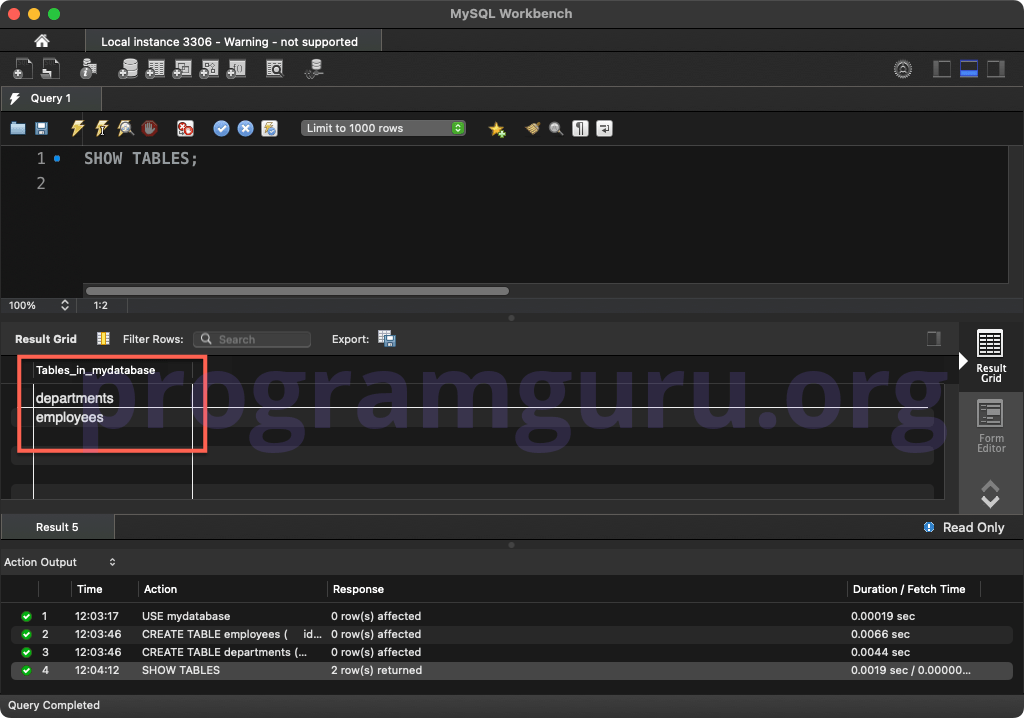Expand result side panel chevrons
1024x718 pixels.
click(x=991, y=494)
